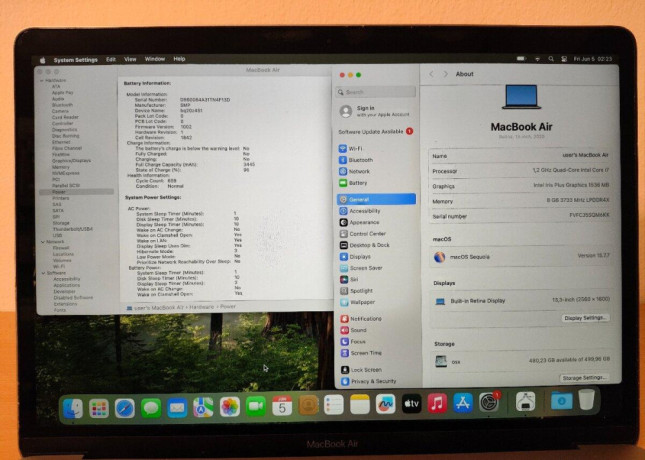Go back using the About pane back arrow
The width and height of the screenshot is (645, 460).
coord(432,74)
